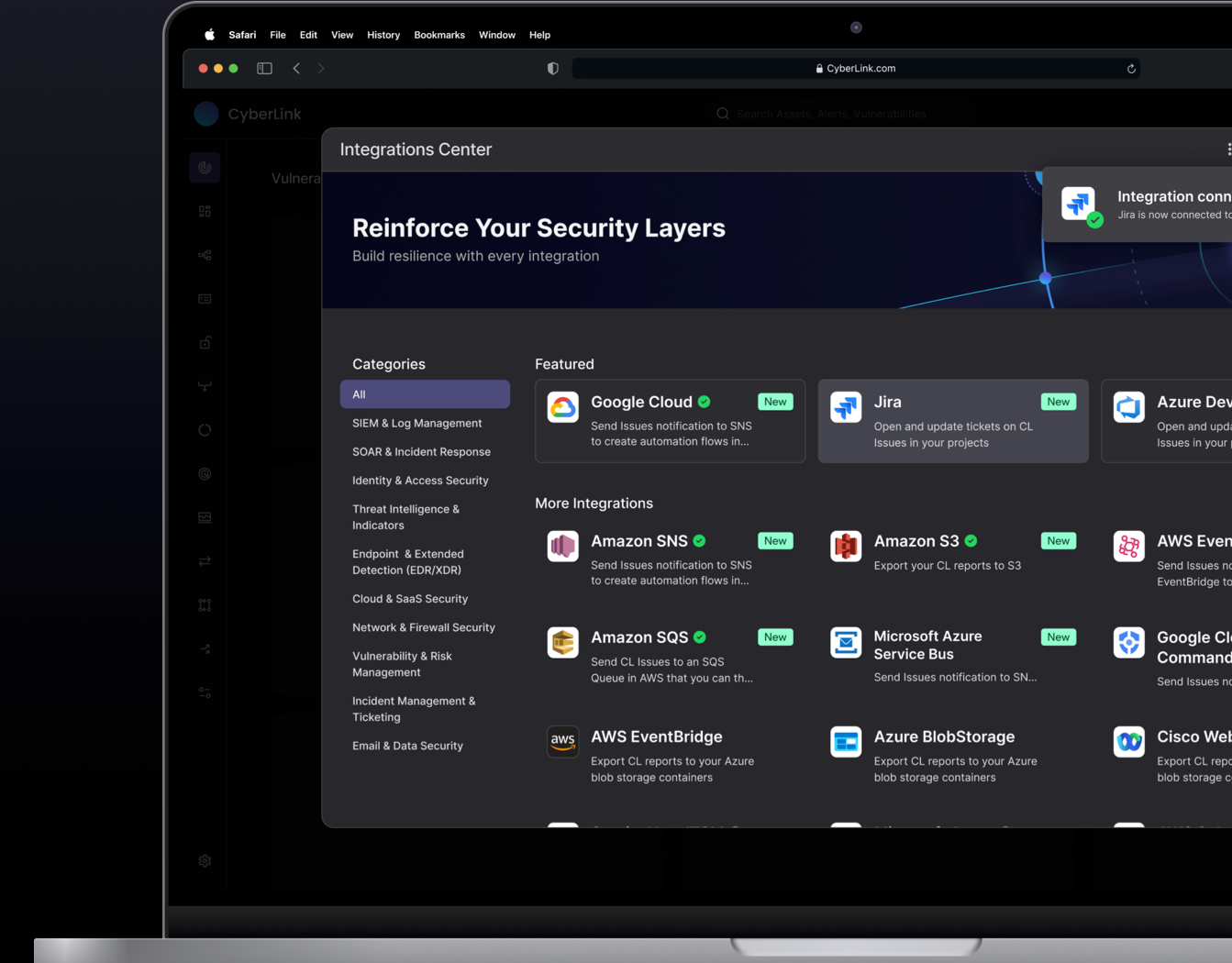Open the Integrations Center more-options icon
Viewport: 1232px width, 963px height.
point(1228,149)
